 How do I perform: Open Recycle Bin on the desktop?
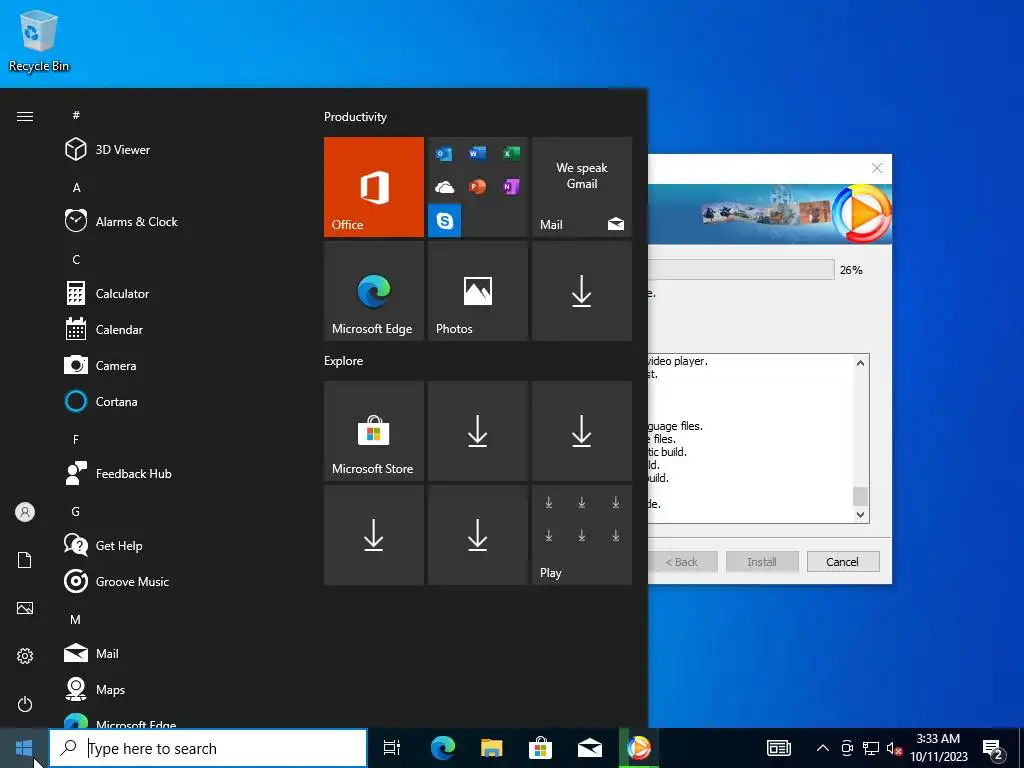coord(39,40)
